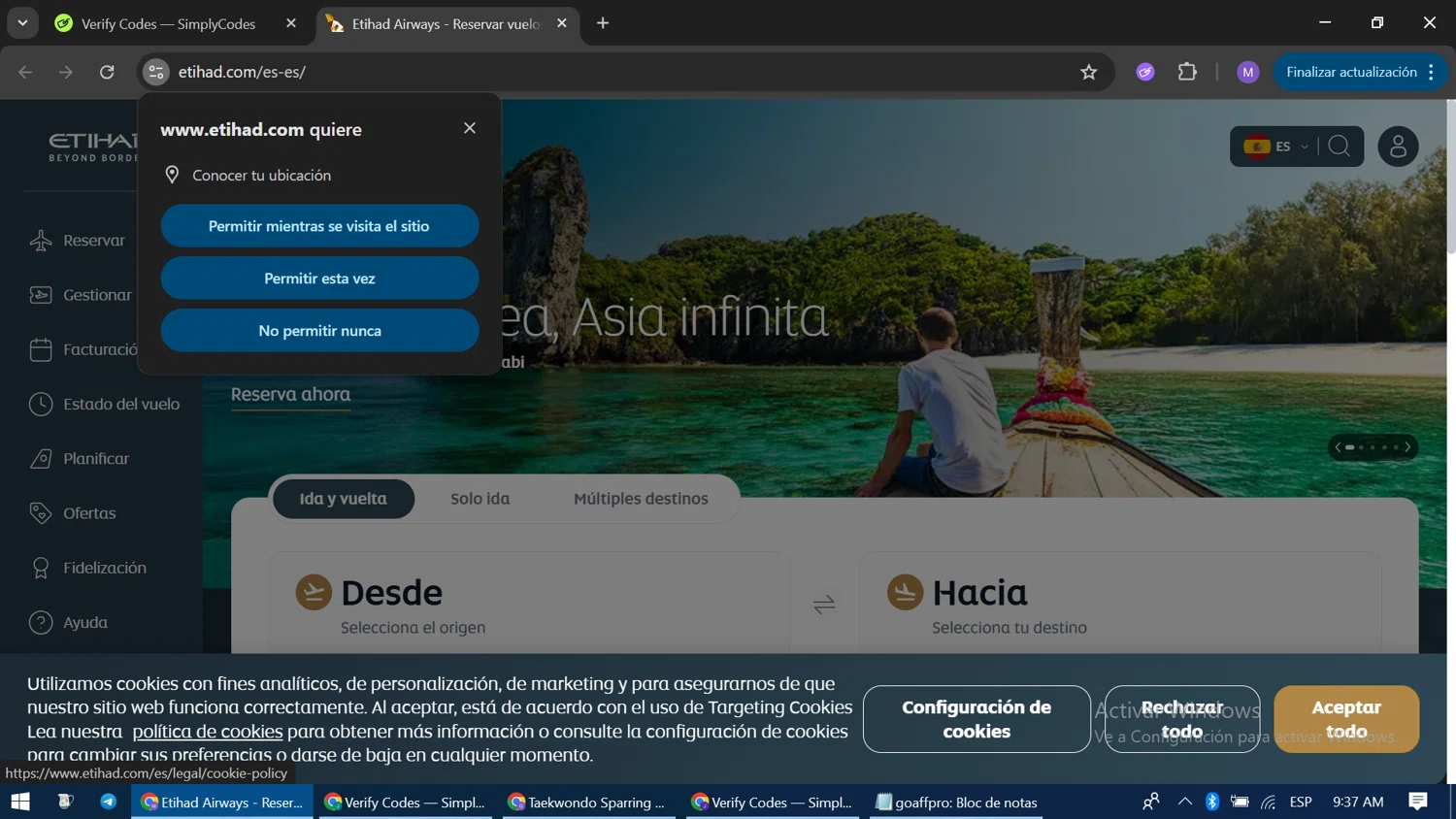Click the Hacia destination field
This screenshot has width=1456, height=819.
[x=1120, y=602]
